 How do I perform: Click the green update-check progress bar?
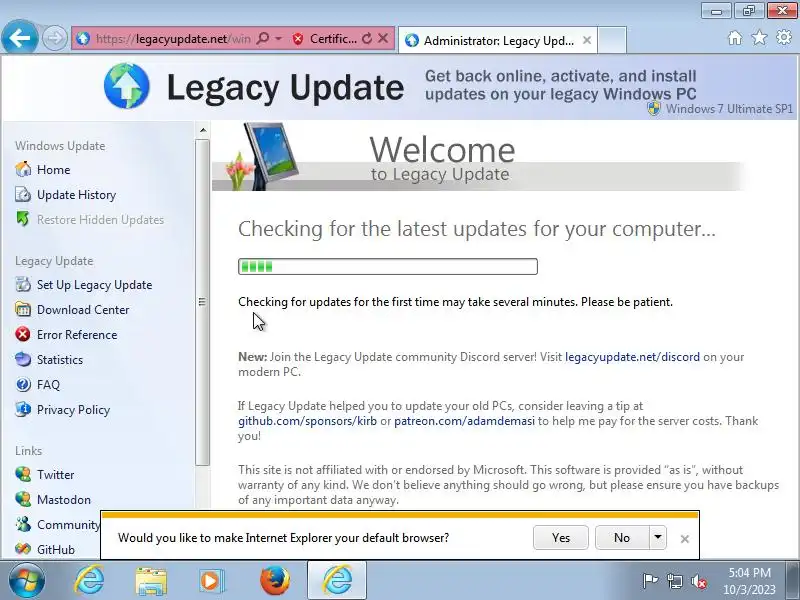pyautogui.click(x=388, y=266)
